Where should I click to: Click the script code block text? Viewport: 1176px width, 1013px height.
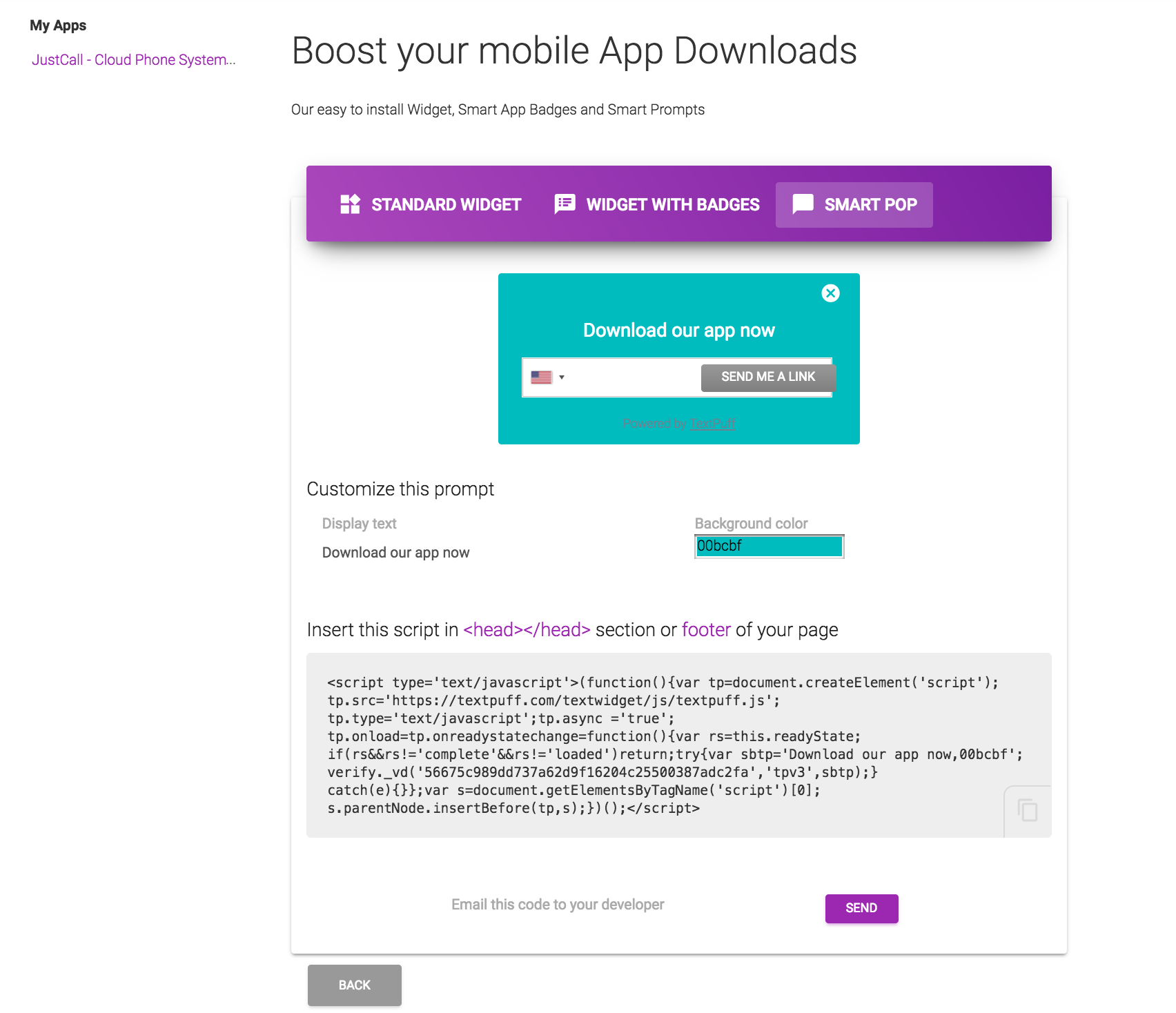(675, 745)
